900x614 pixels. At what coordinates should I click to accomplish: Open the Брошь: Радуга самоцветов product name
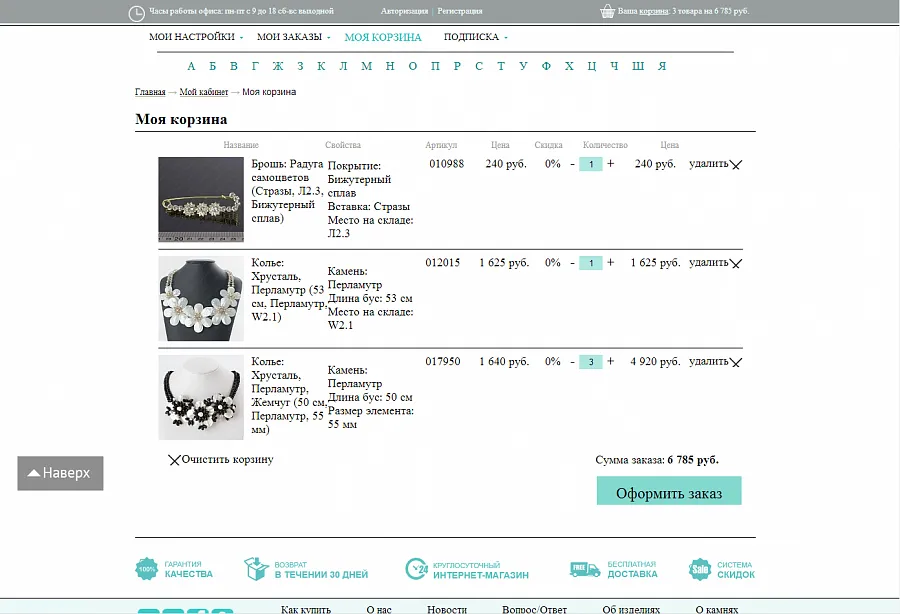[x=288, y=191]
